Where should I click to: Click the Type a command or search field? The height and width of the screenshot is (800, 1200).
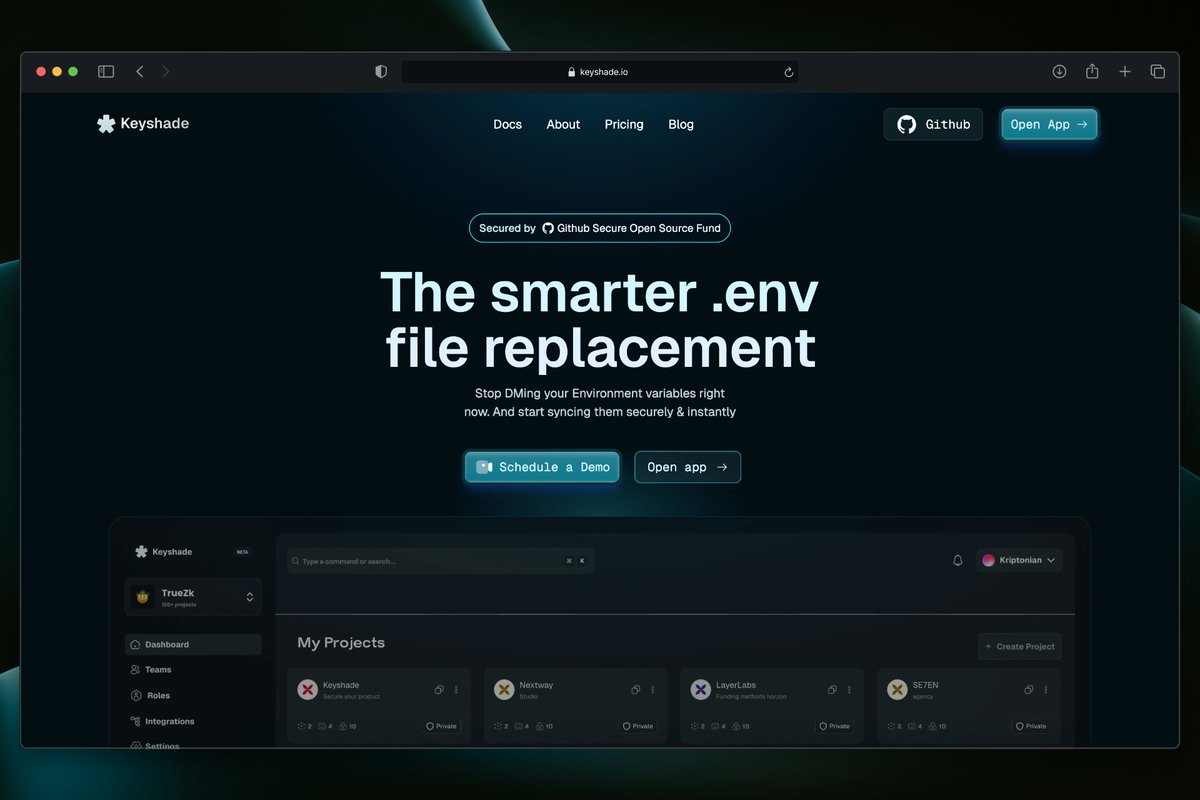point(440,561)
